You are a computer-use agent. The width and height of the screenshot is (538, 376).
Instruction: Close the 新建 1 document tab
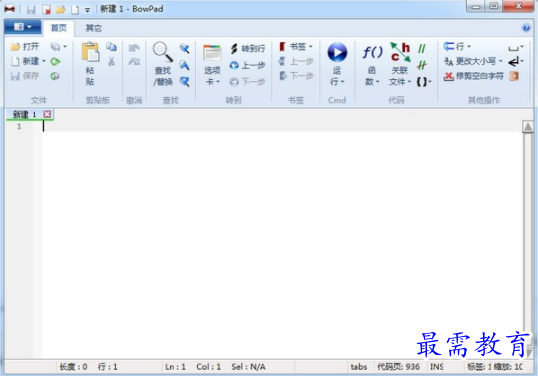47,114
